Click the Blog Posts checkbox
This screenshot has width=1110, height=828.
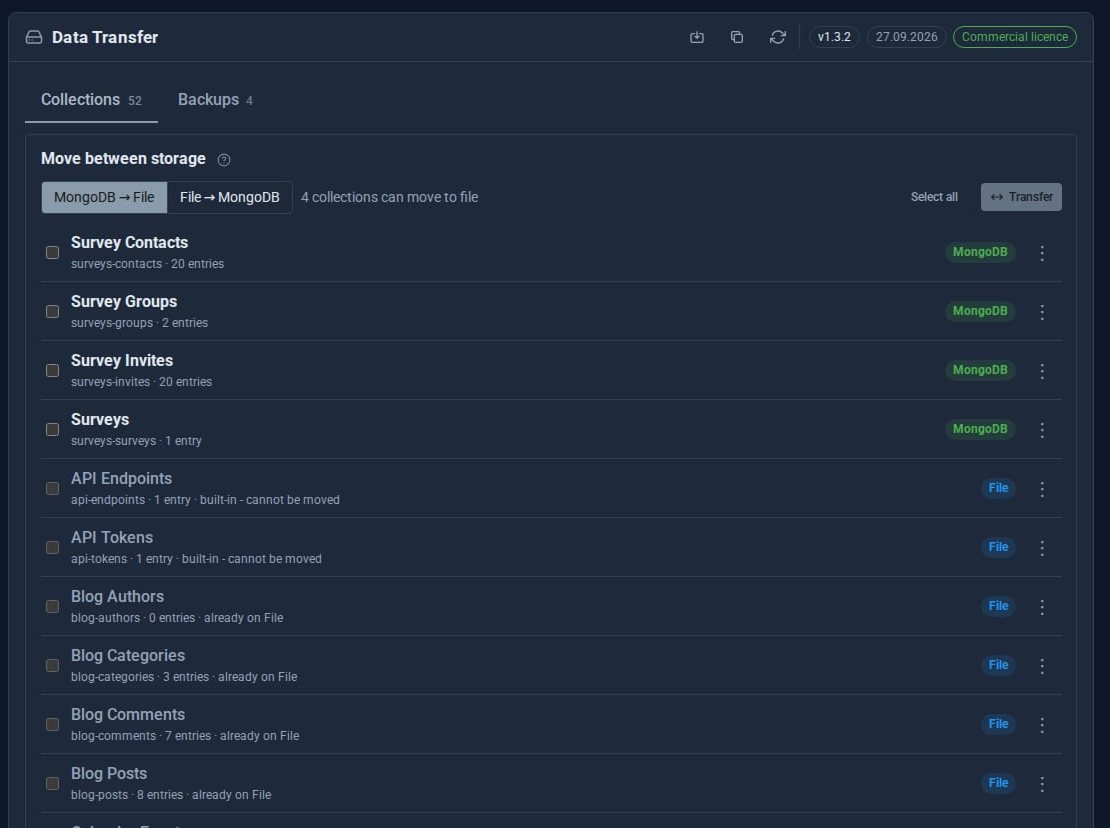(52, 783)
